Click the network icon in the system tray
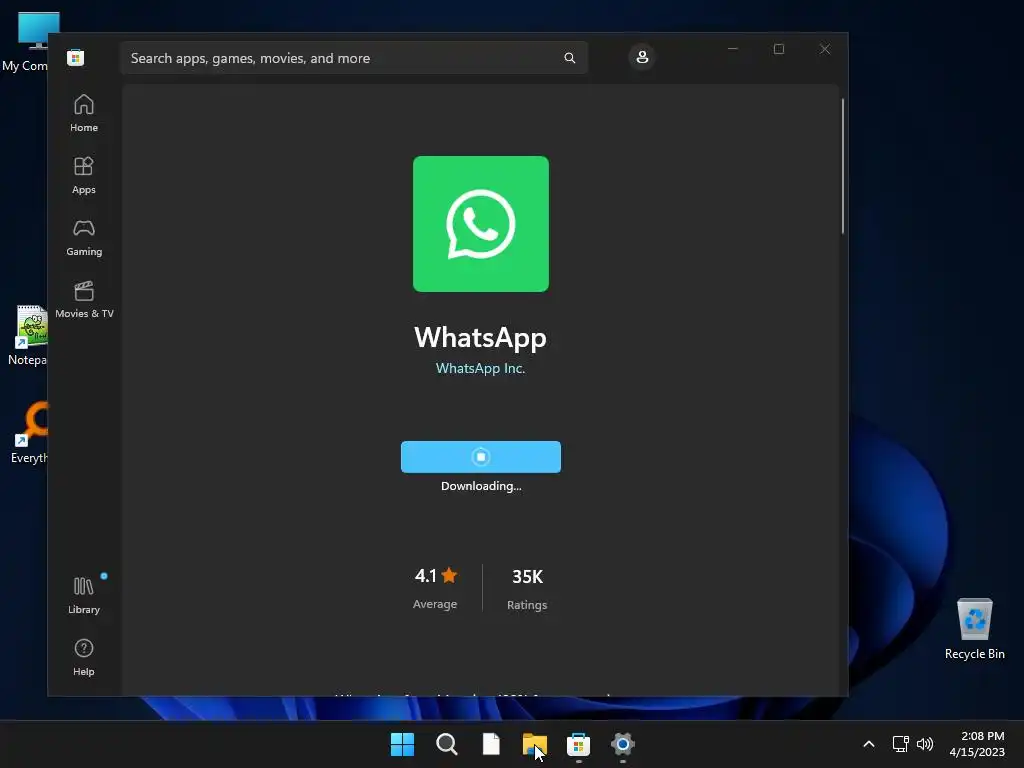 coord(901,744)
